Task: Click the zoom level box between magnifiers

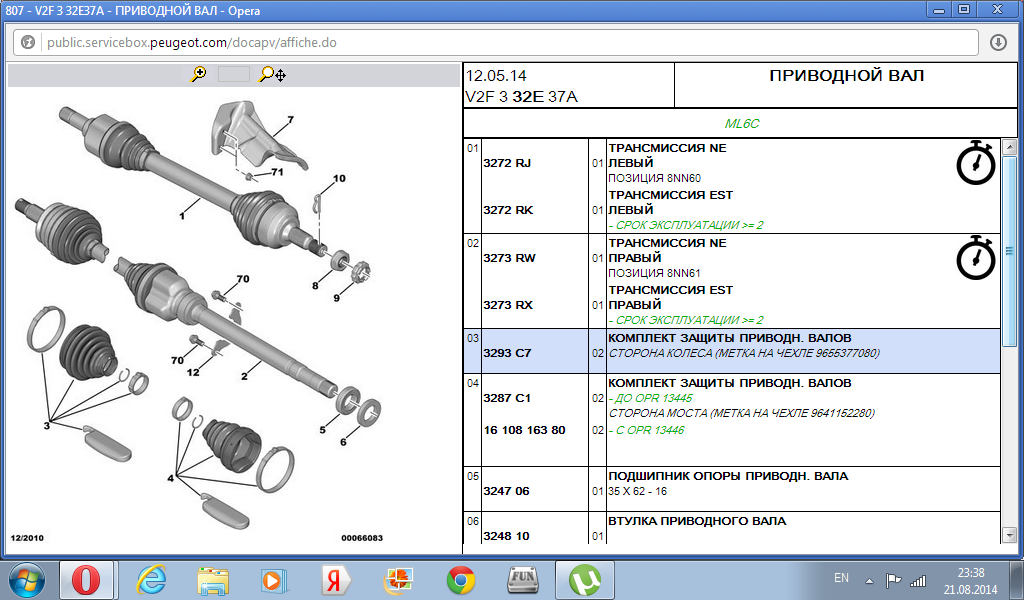Action: (233, 74)
